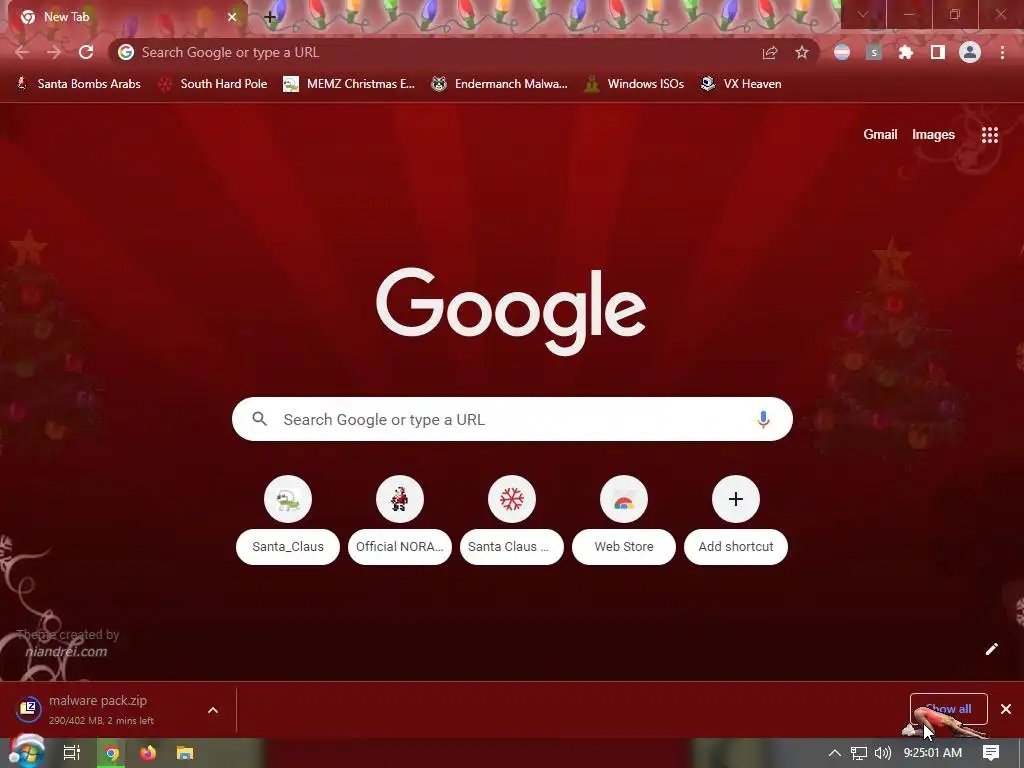The height and width of the screenshot is (768, 1024).
Task: Open the Extensions puzzle-piece menu
Action: [906, 52]
